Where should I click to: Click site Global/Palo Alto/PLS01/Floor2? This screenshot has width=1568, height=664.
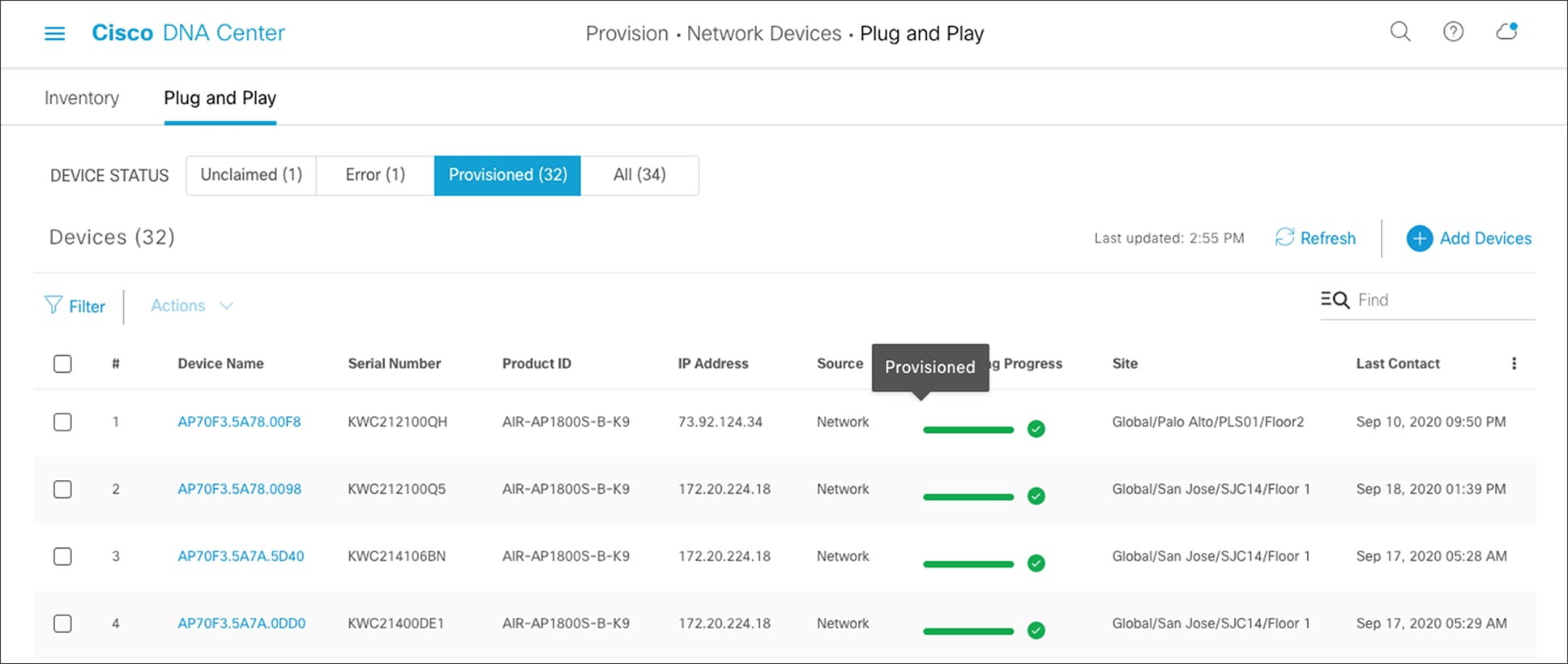(x=1207, y=422)
